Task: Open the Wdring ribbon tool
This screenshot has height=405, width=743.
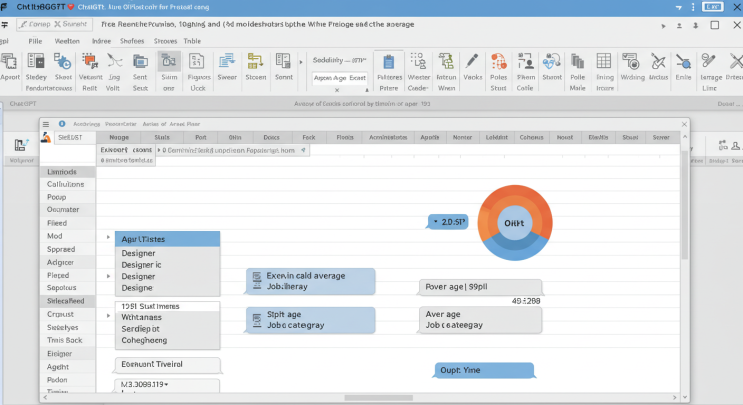Action: (x=631, y=62)
